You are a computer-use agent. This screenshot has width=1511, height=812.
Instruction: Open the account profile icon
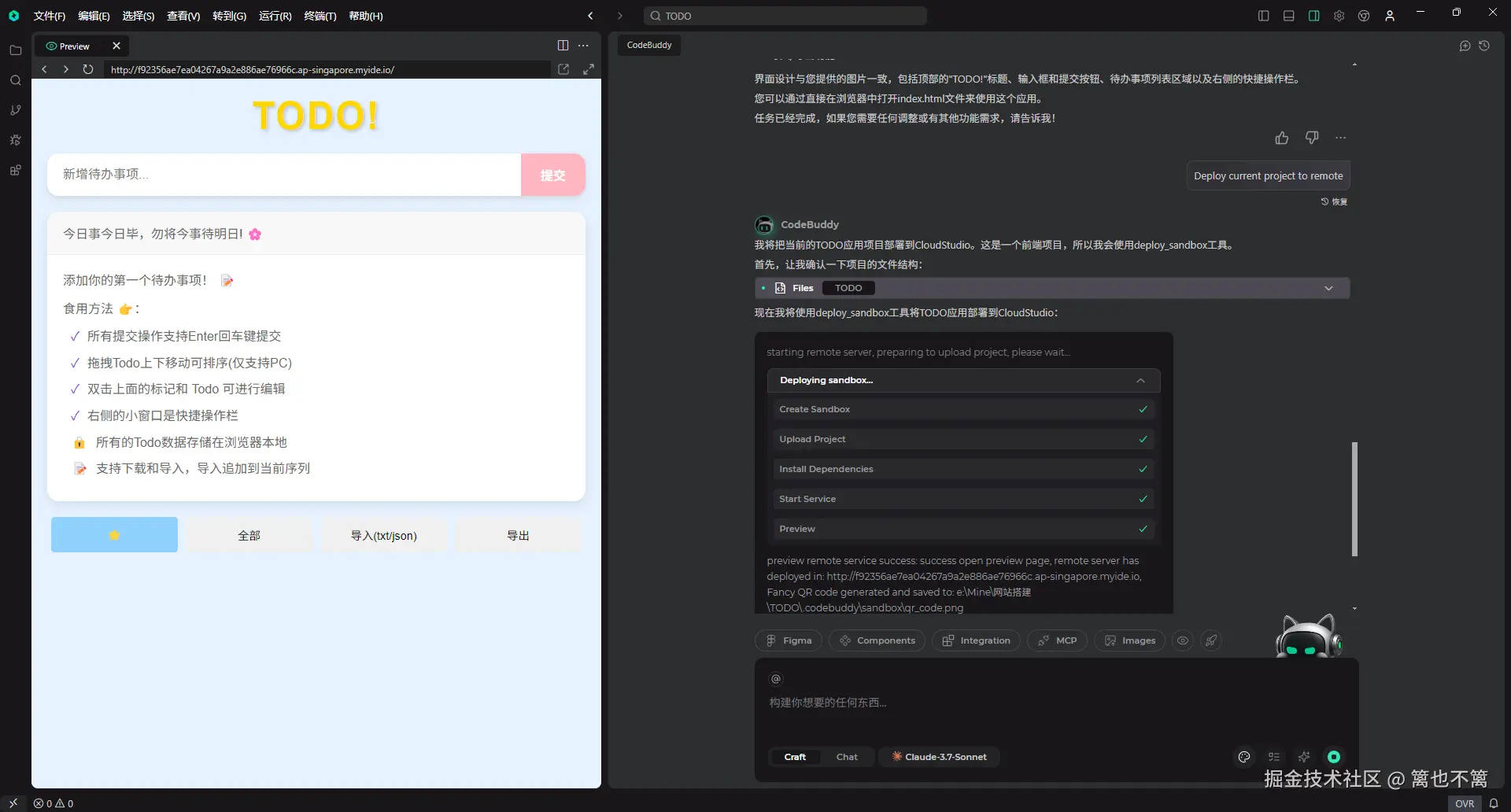coord(1390,16)
